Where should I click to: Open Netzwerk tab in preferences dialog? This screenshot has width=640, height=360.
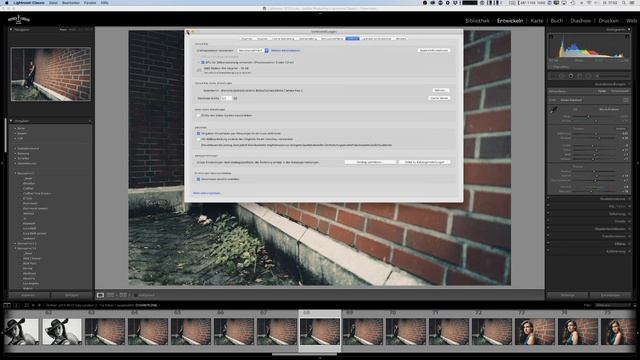point(401,39)
